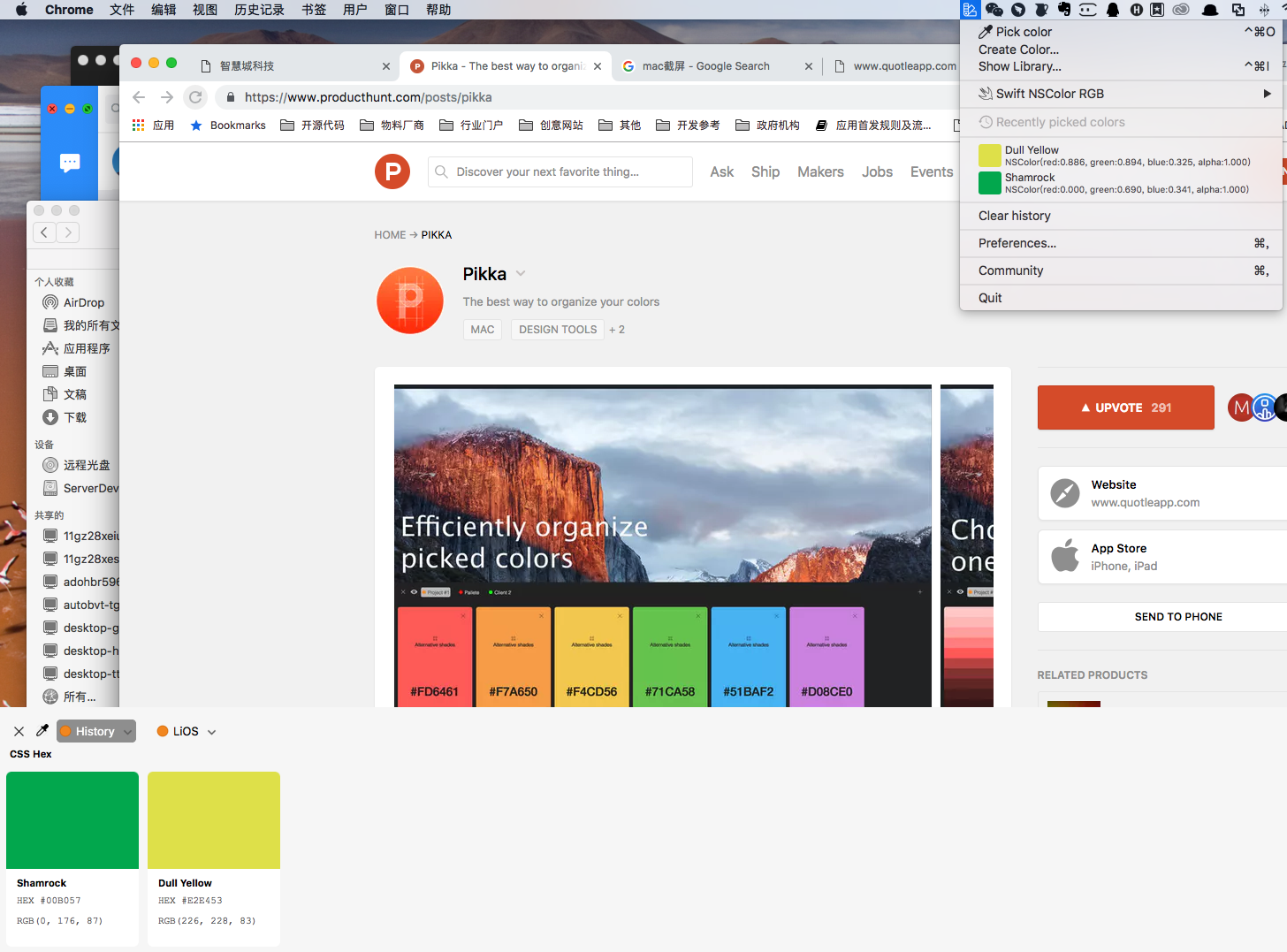Expand the LiOS palette dropdown

click(x=187, y=731)
